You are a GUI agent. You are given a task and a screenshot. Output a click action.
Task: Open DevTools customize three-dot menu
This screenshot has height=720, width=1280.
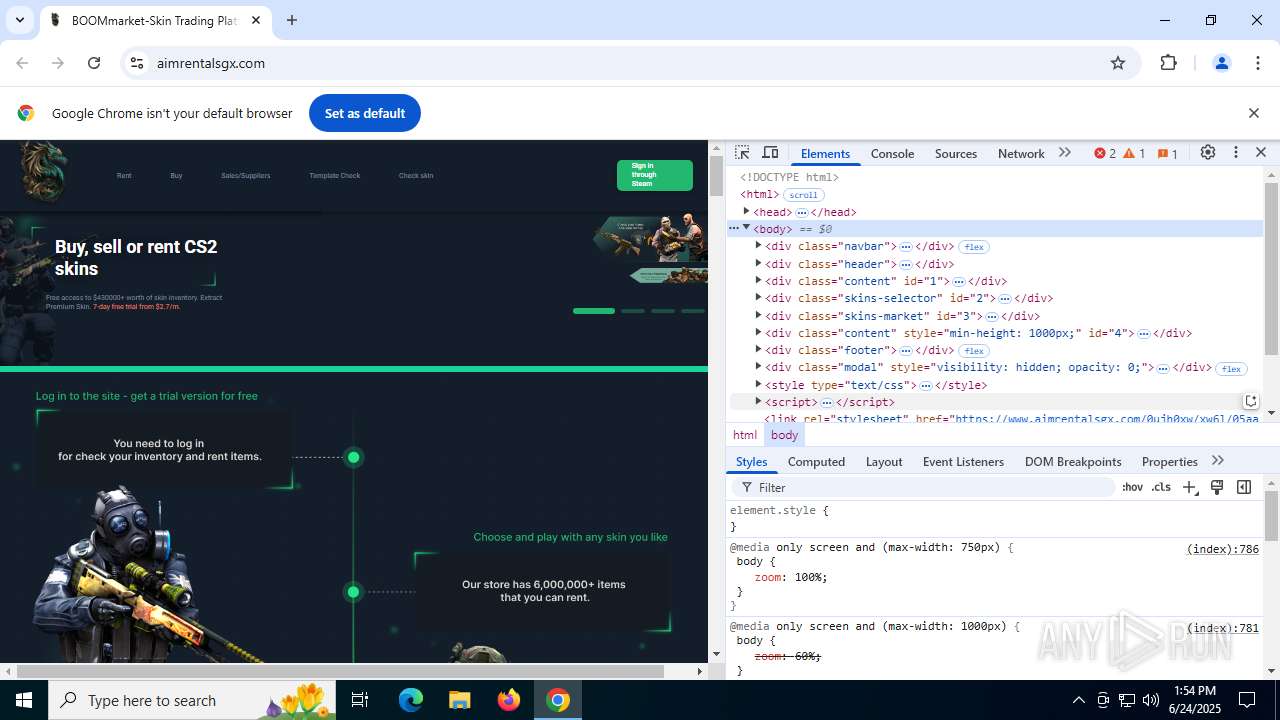tap(1236, 153)
